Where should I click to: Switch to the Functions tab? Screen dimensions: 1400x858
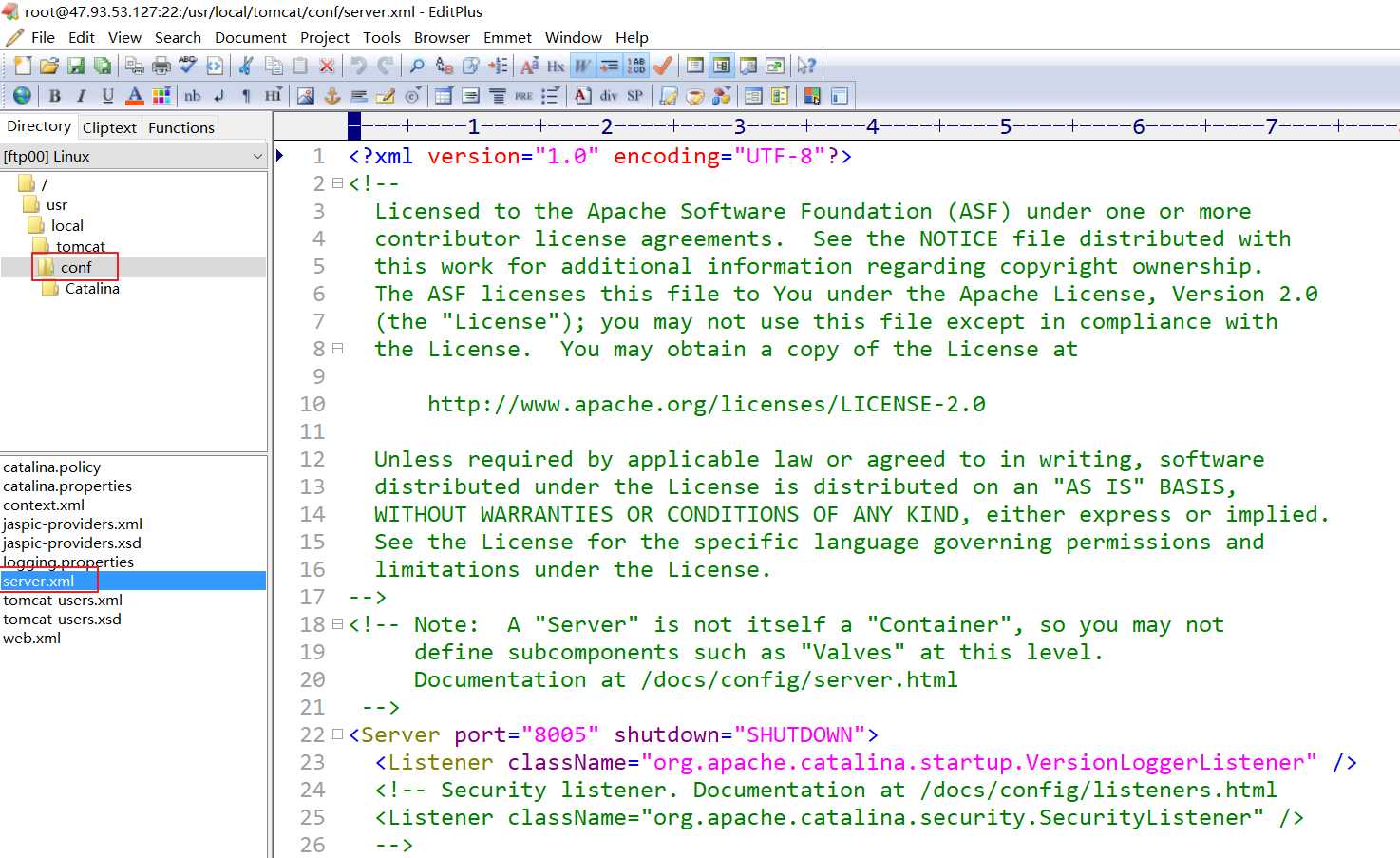[x=181, y=127]
